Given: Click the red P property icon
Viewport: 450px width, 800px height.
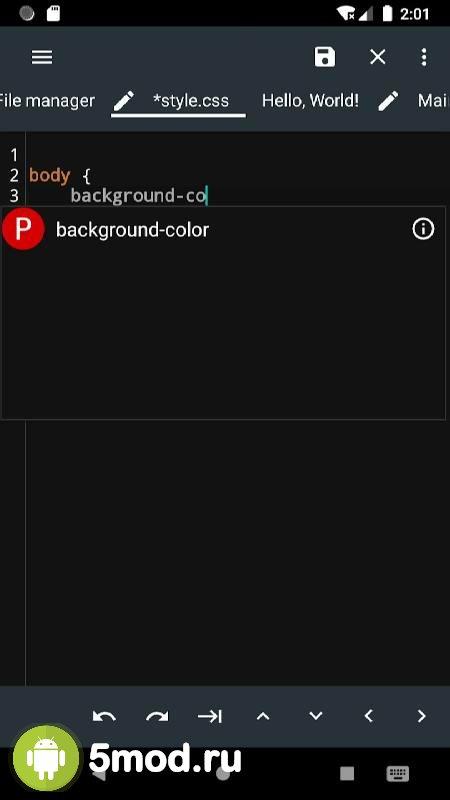Looking at the screenshot, I should tap(23, 229).
